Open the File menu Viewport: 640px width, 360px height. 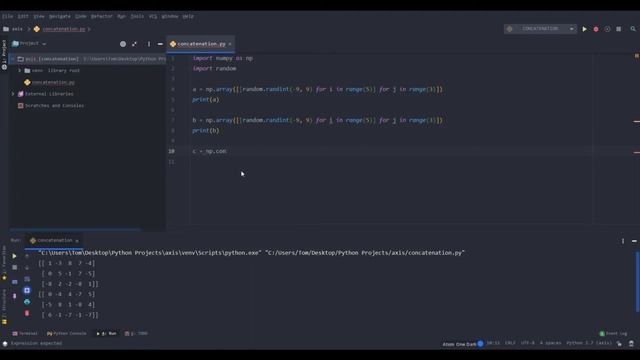pyautogui.click(x=7, y=16)
